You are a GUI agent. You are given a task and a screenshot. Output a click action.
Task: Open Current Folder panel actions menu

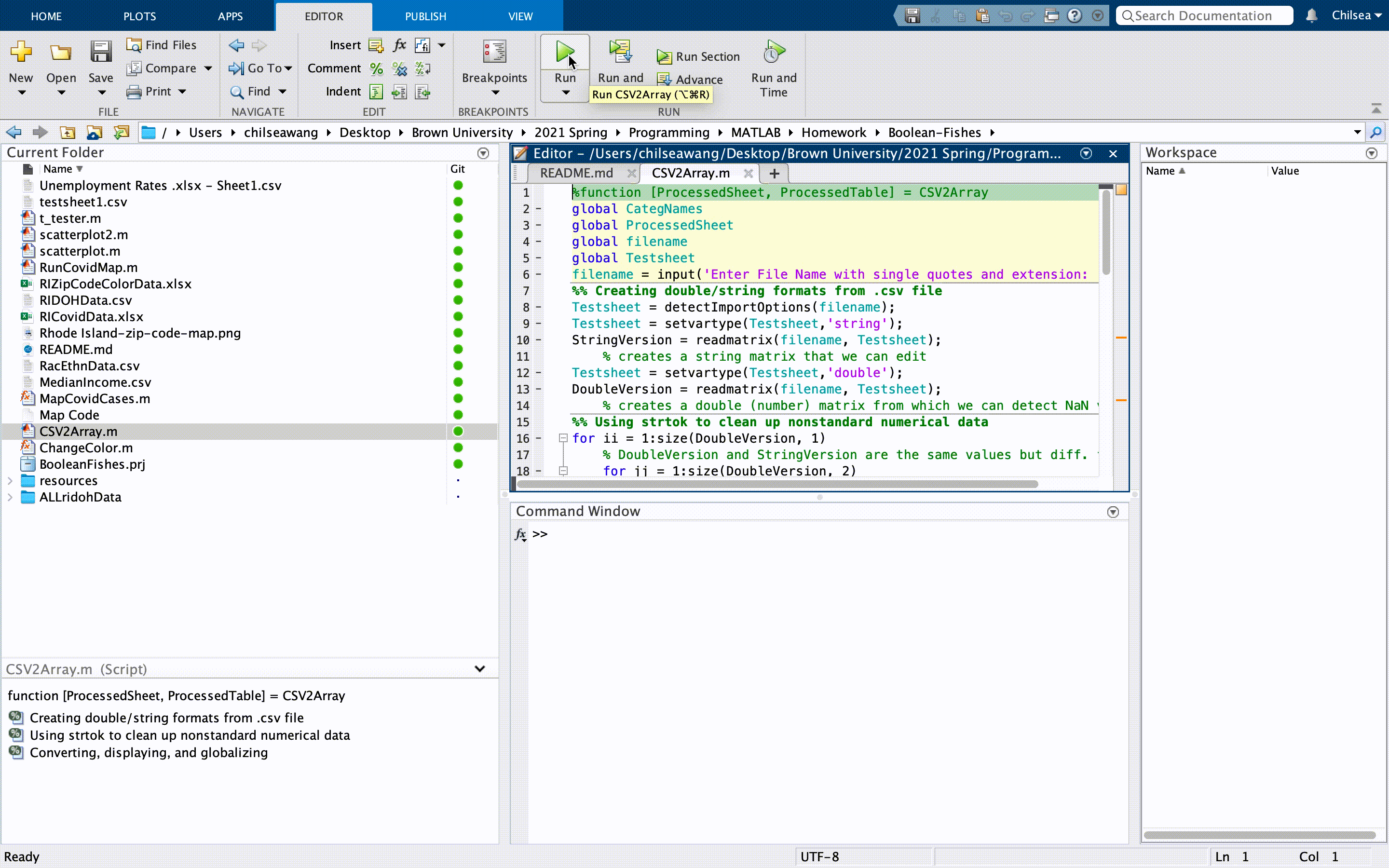(x=483, y=153)
